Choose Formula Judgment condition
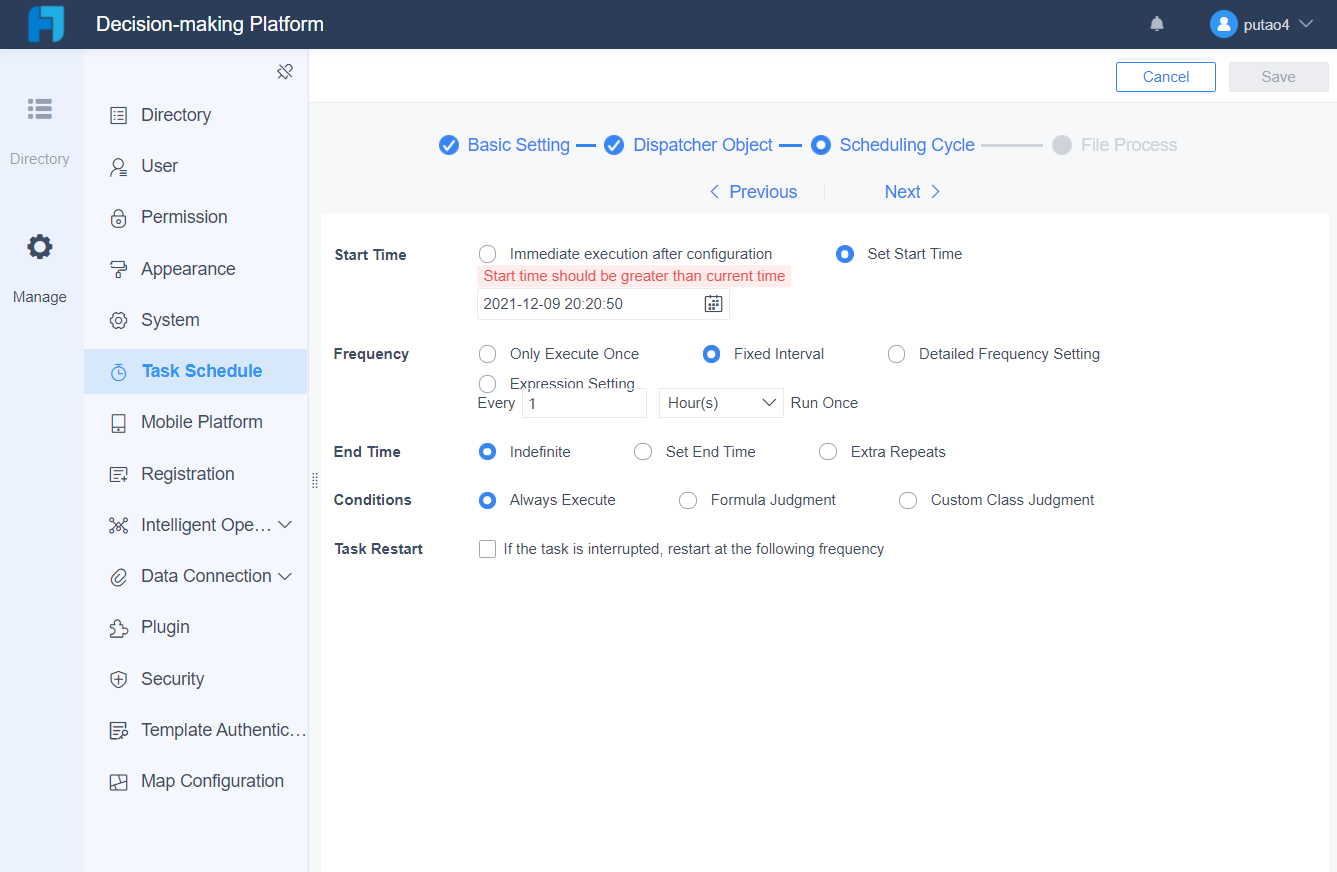 click(x=688, y=500)
